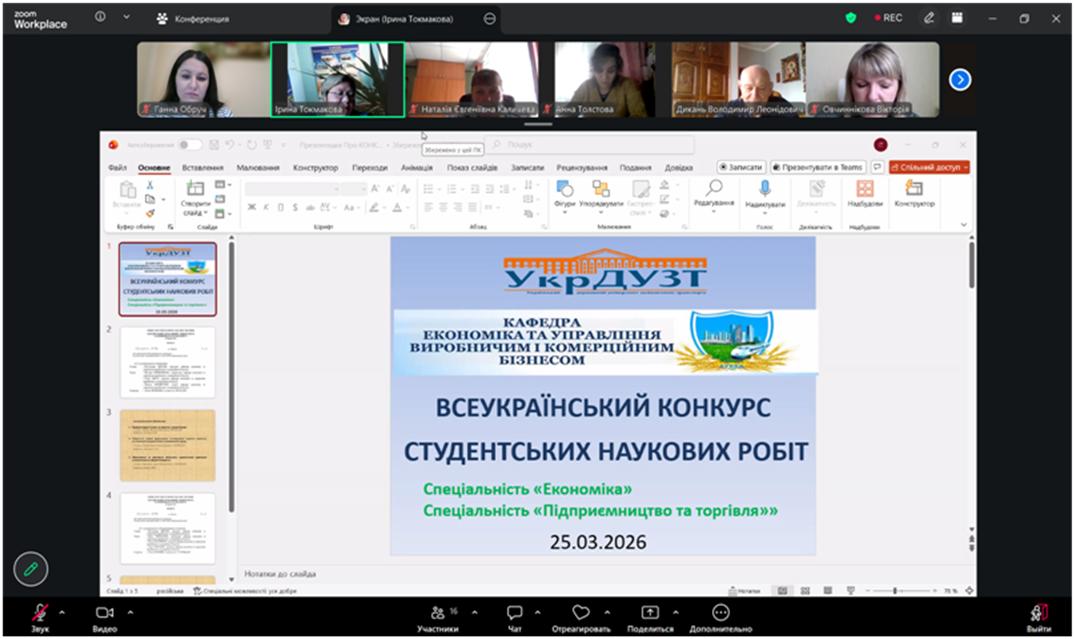Click the Спільний доступ share button
Image resolution: width=1075 pixels, height=639 pixels.
pyautogui.click(x=929, y=167)
